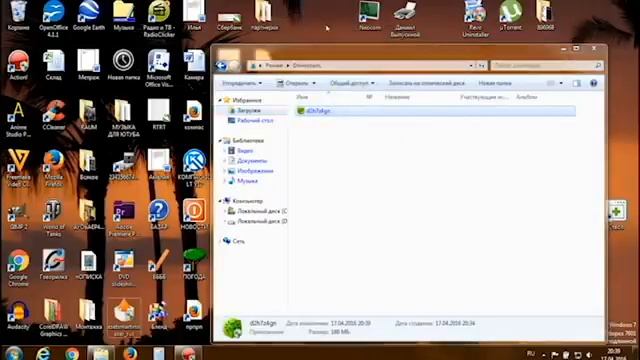Open the Музыка folder on the desktop

(124, 16)
